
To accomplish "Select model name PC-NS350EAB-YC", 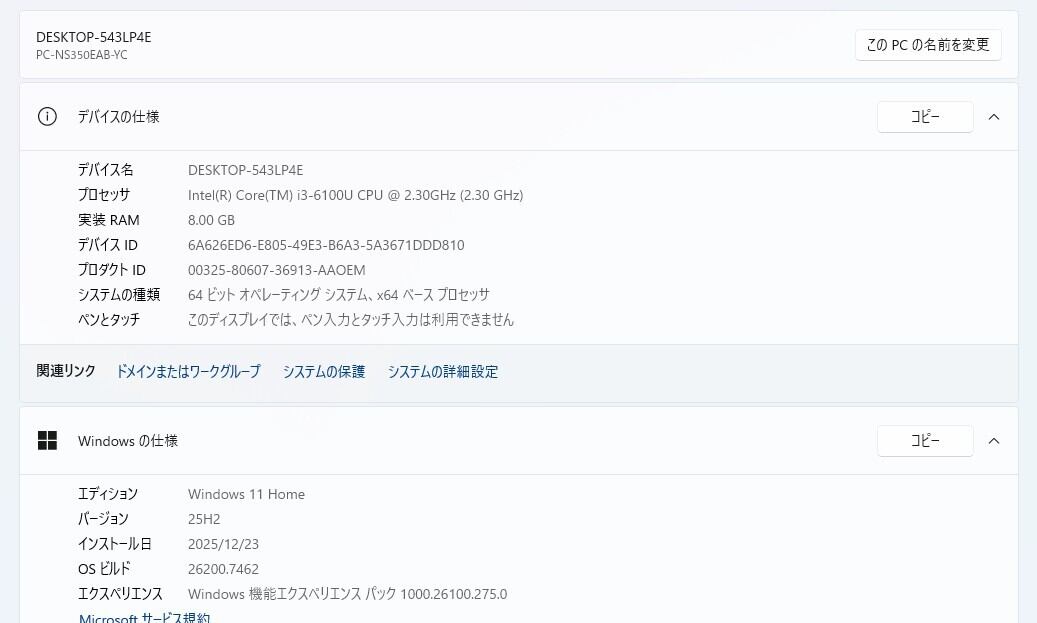I will point(82,56).
